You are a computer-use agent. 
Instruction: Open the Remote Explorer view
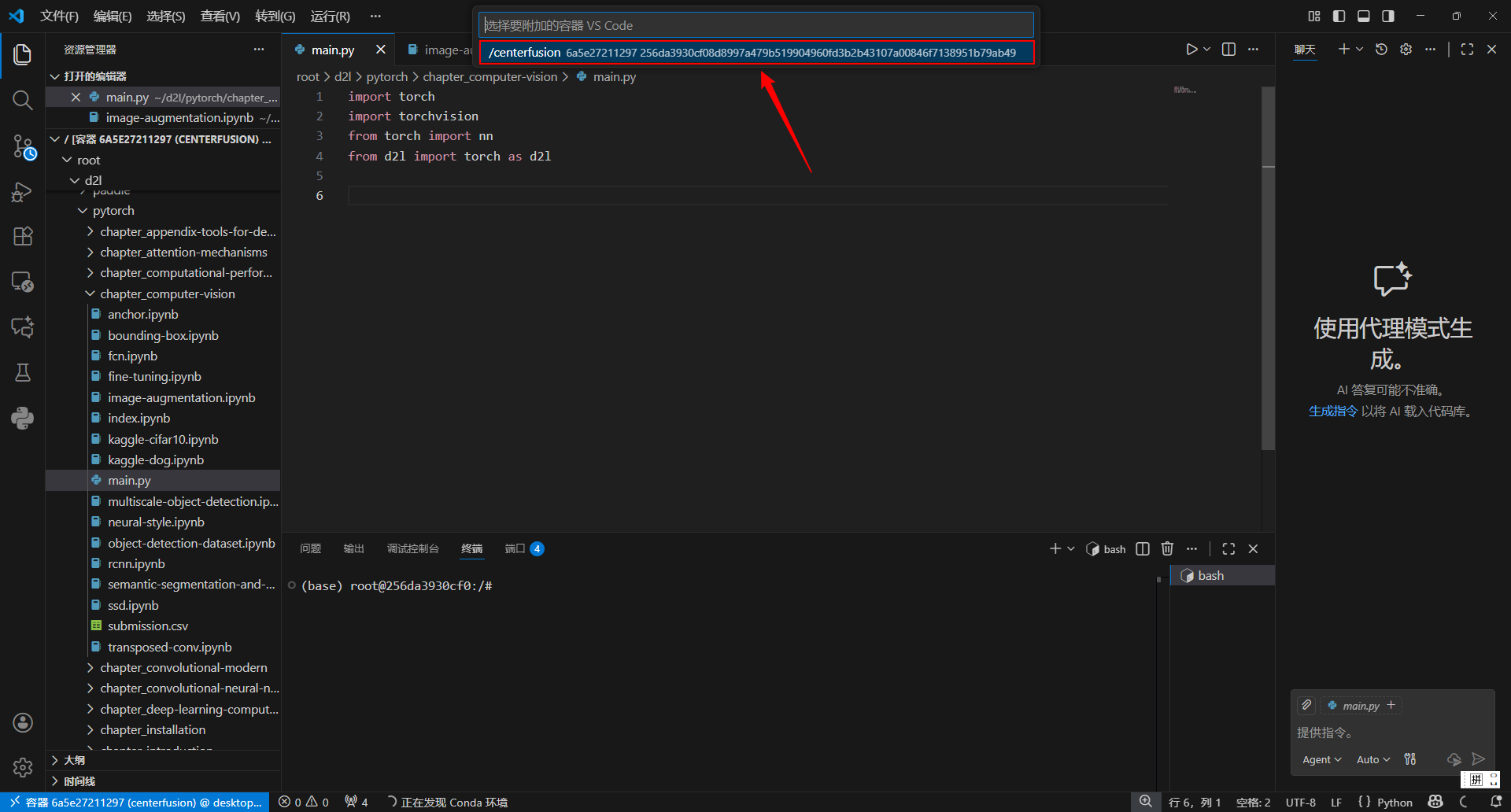(x=22, y=282)
